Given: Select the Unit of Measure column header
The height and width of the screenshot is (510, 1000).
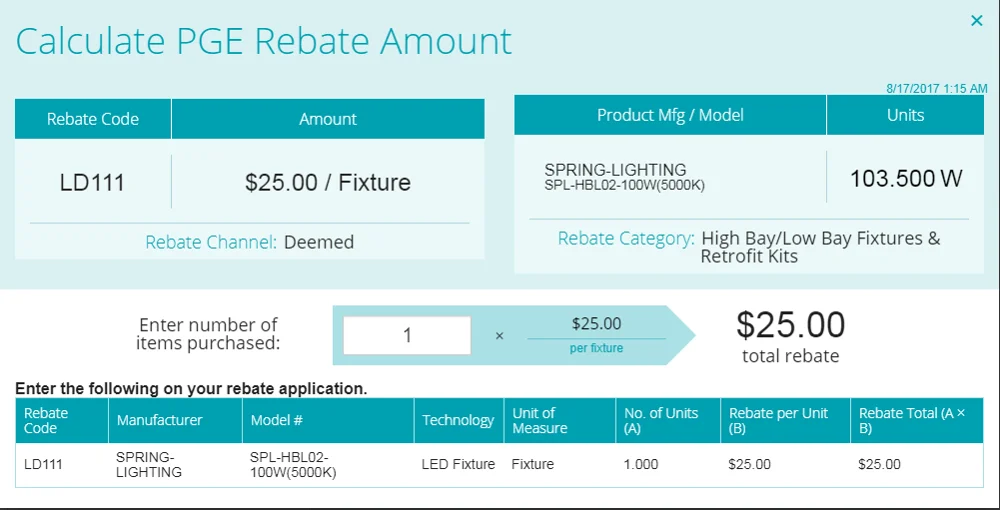Looking at the screenshot, I should tap(540, 420).
